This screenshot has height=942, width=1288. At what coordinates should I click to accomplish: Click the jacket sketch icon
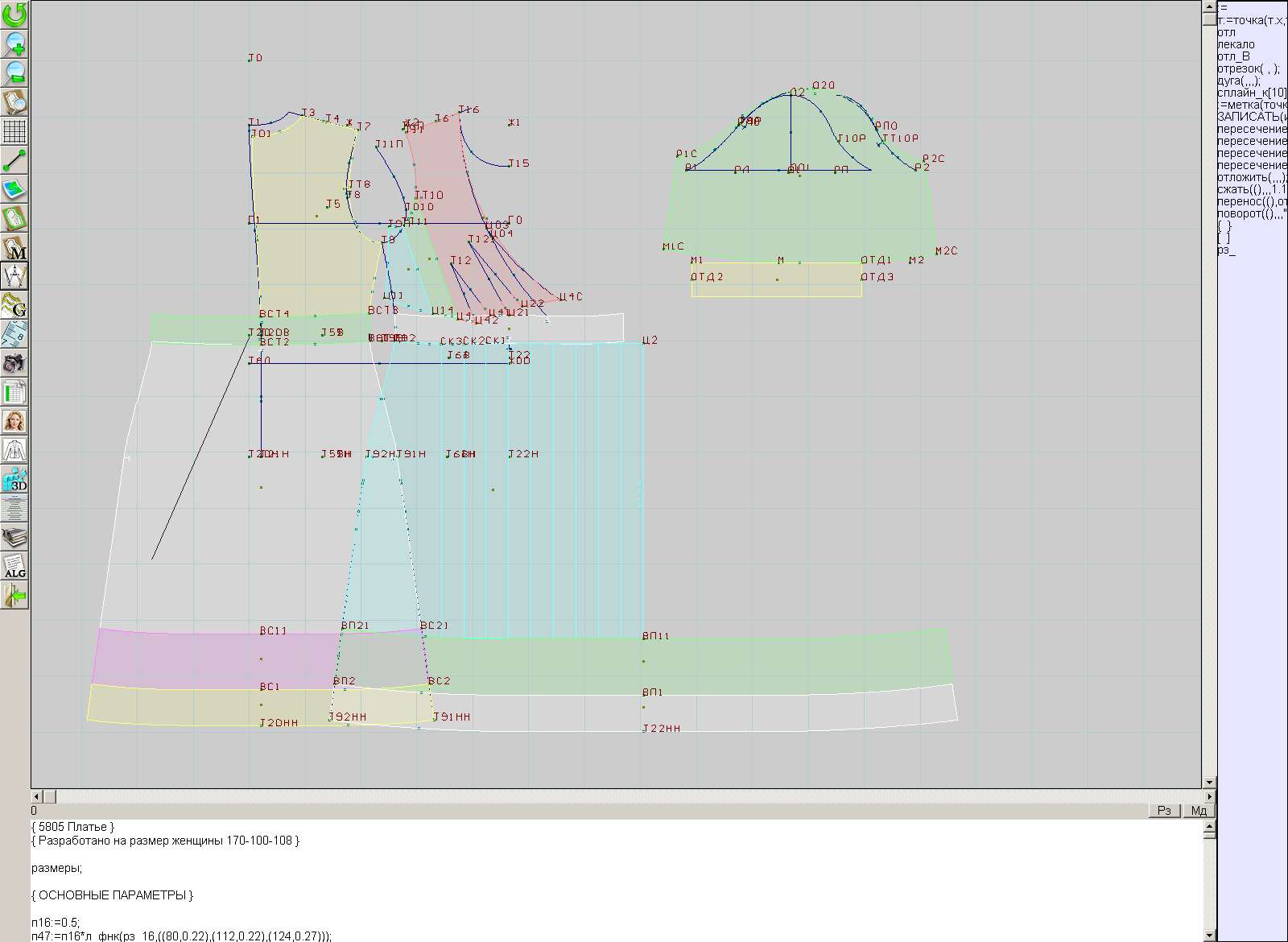pyautogui.click(x=14, y=450)
